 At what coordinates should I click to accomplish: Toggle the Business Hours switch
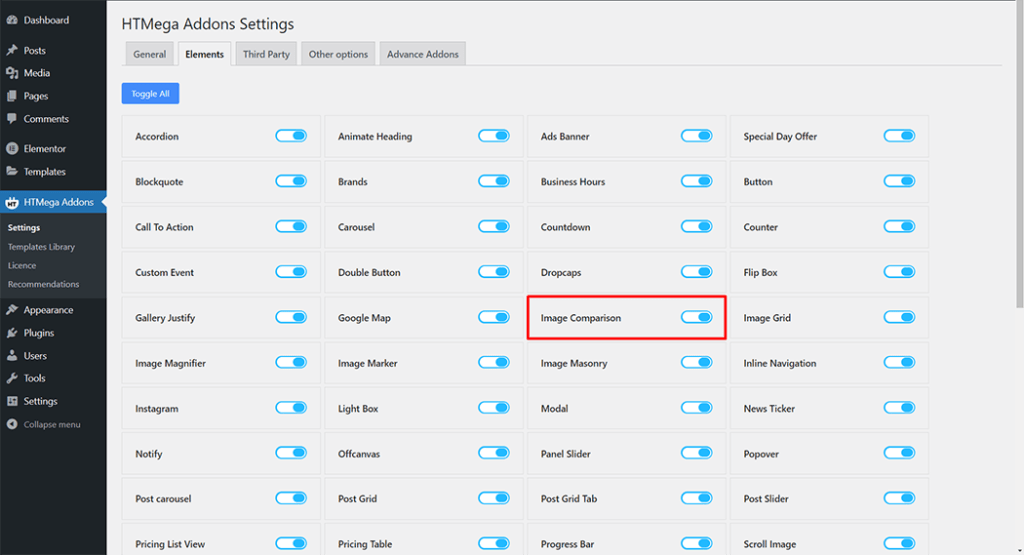(x=696, y=182)
